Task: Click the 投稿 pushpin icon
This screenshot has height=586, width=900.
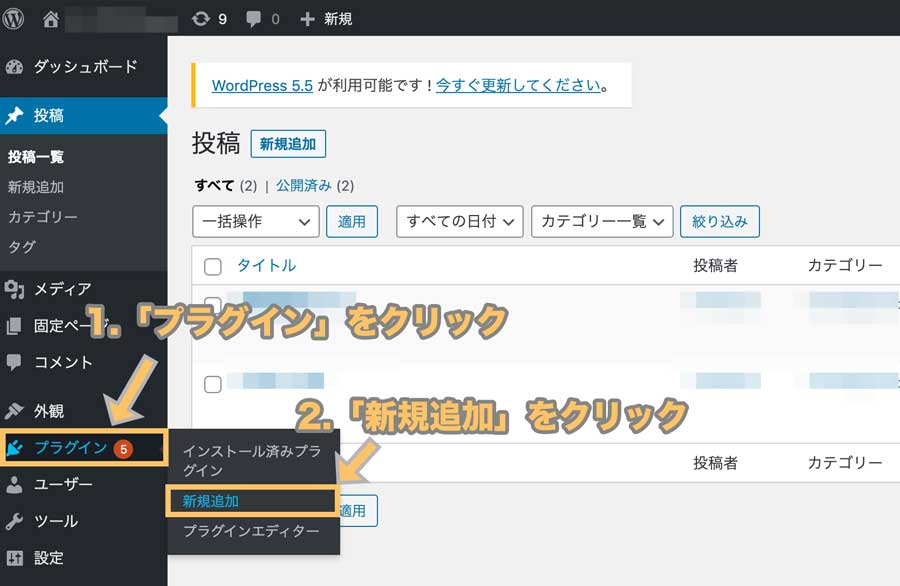Action: click(14, 115)
